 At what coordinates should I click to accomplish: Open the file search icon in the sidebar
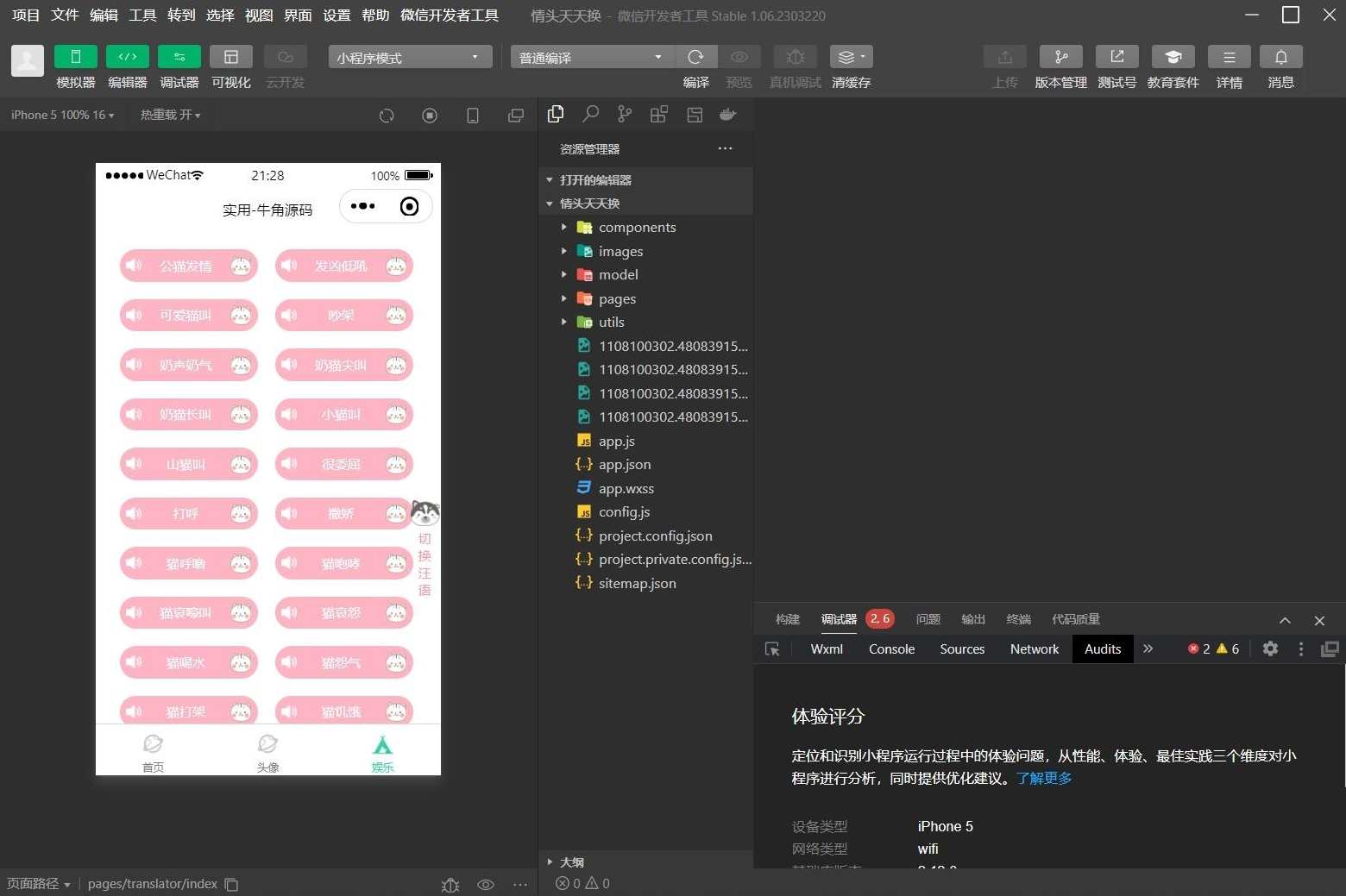[x=590, y=114]
